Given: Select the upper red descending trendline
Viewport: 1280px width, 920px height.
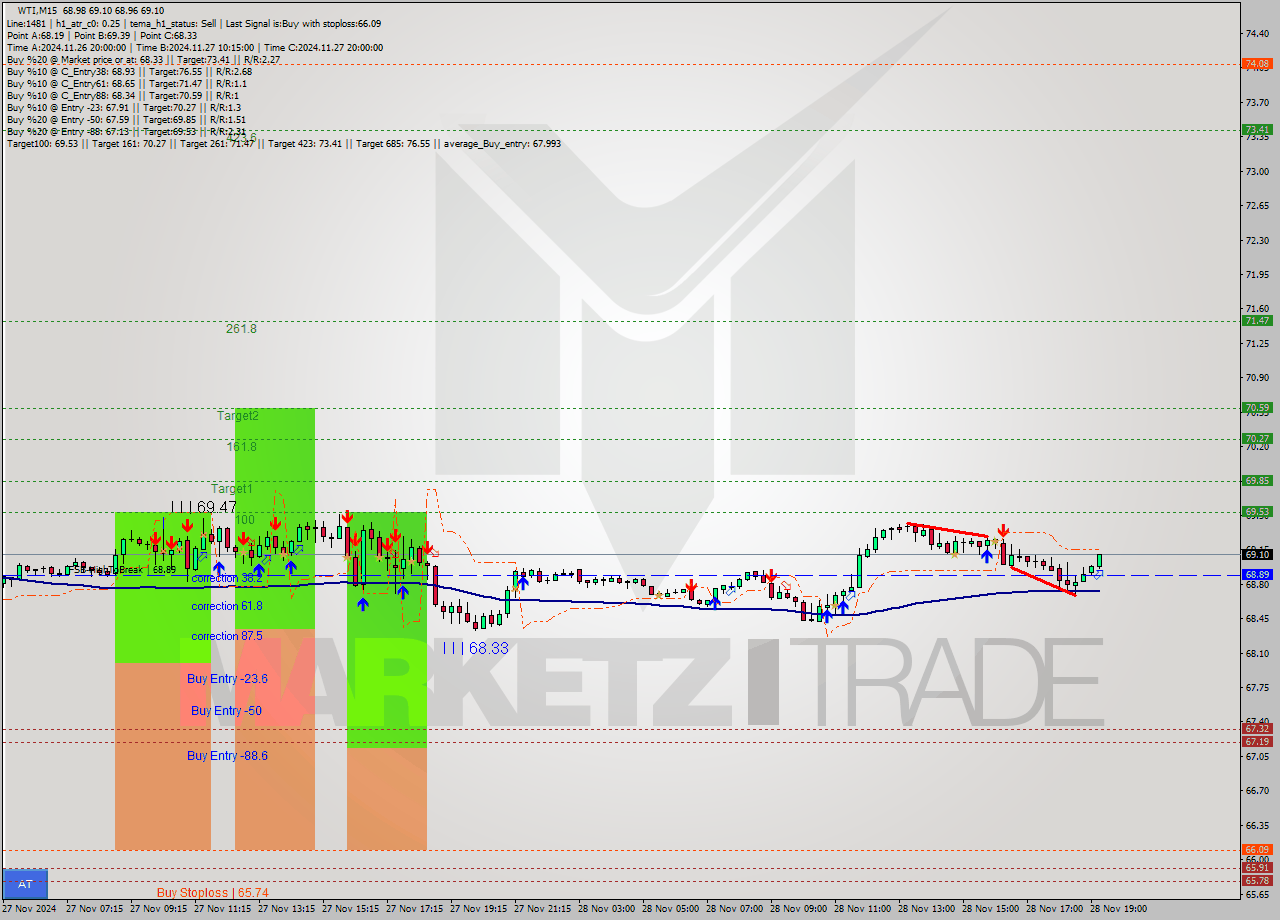Looking at the screenshot, I should point(948,530).
